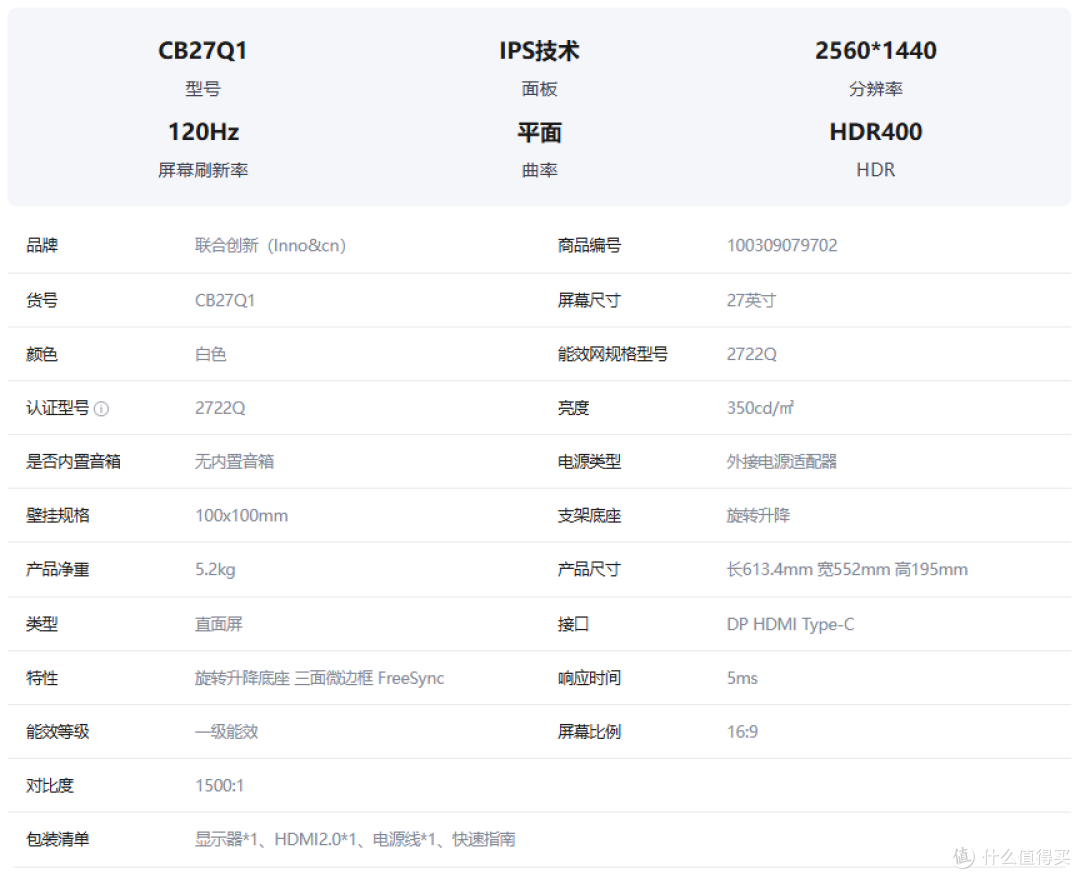Click the 接口 label
The image size is (1080, 879).
(x=573, y=624)
